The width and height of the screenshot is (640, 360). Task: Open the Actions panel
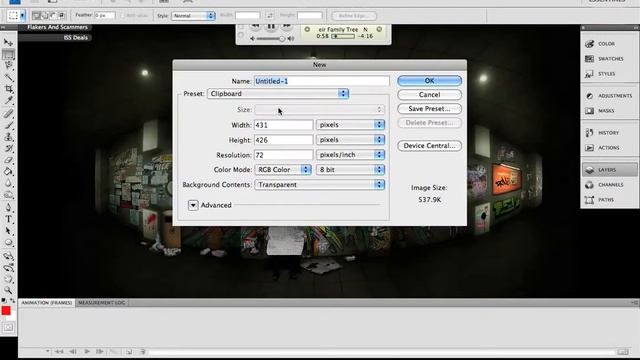[609, 148]
